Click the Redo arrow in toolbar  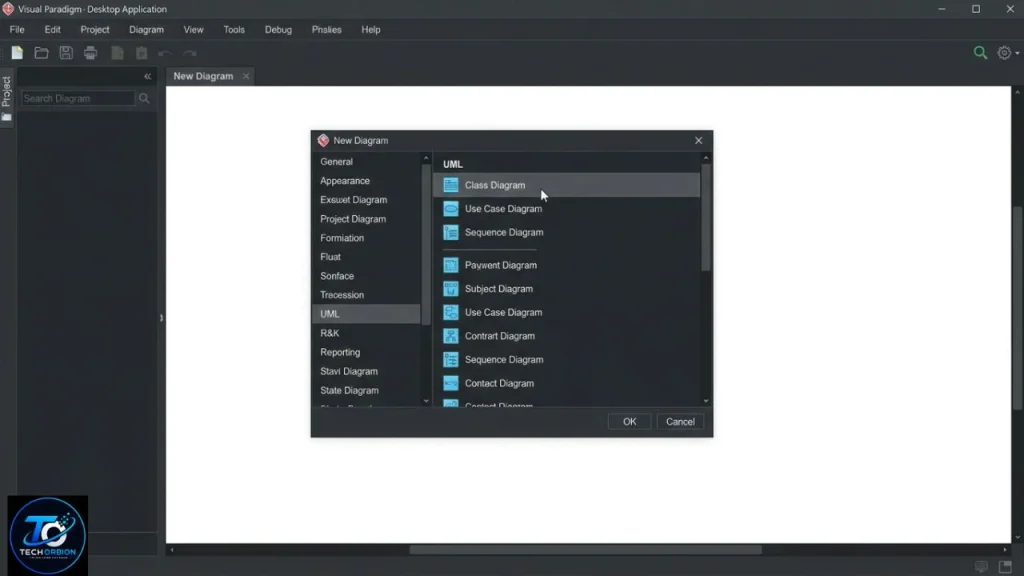(x=189, y=54)
